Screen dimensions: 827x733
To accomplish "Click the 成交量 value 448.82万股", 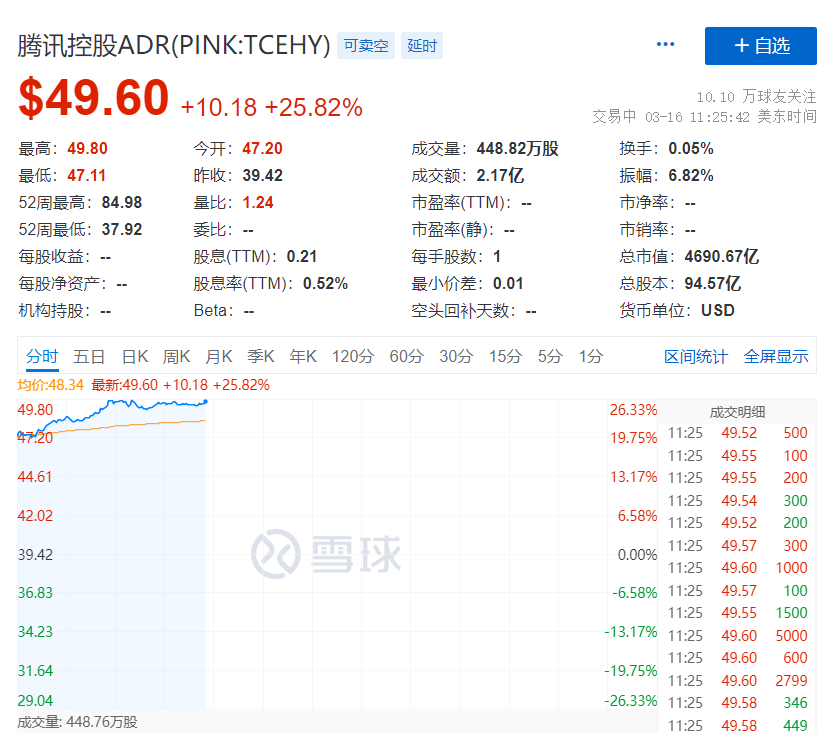I will (x=517, y=149).
